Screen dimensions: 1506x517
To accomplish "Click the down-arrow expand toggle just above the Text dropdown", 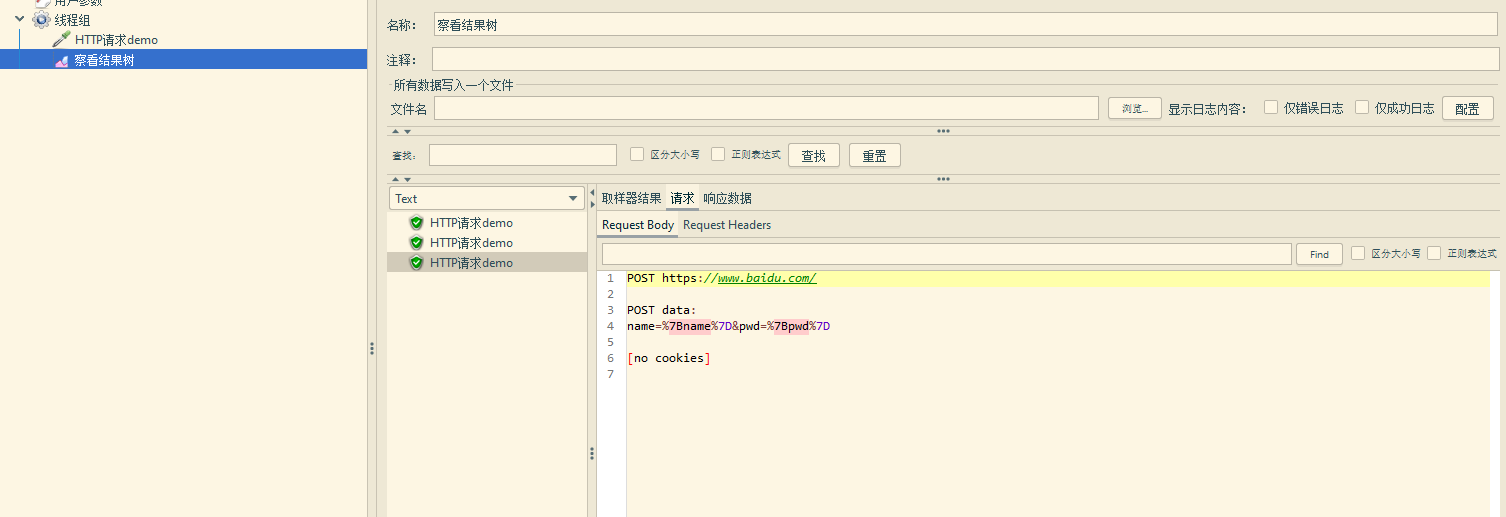I will [407, 179].
